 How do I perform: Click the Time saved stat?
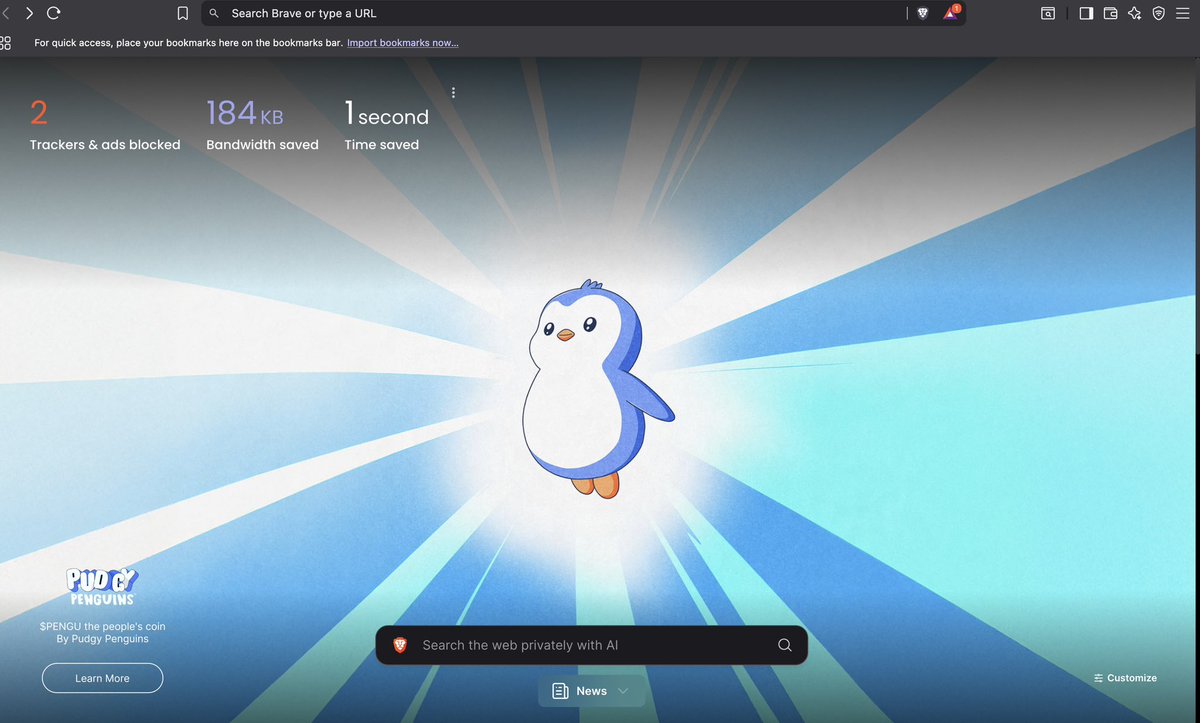(x=386, y=127)
